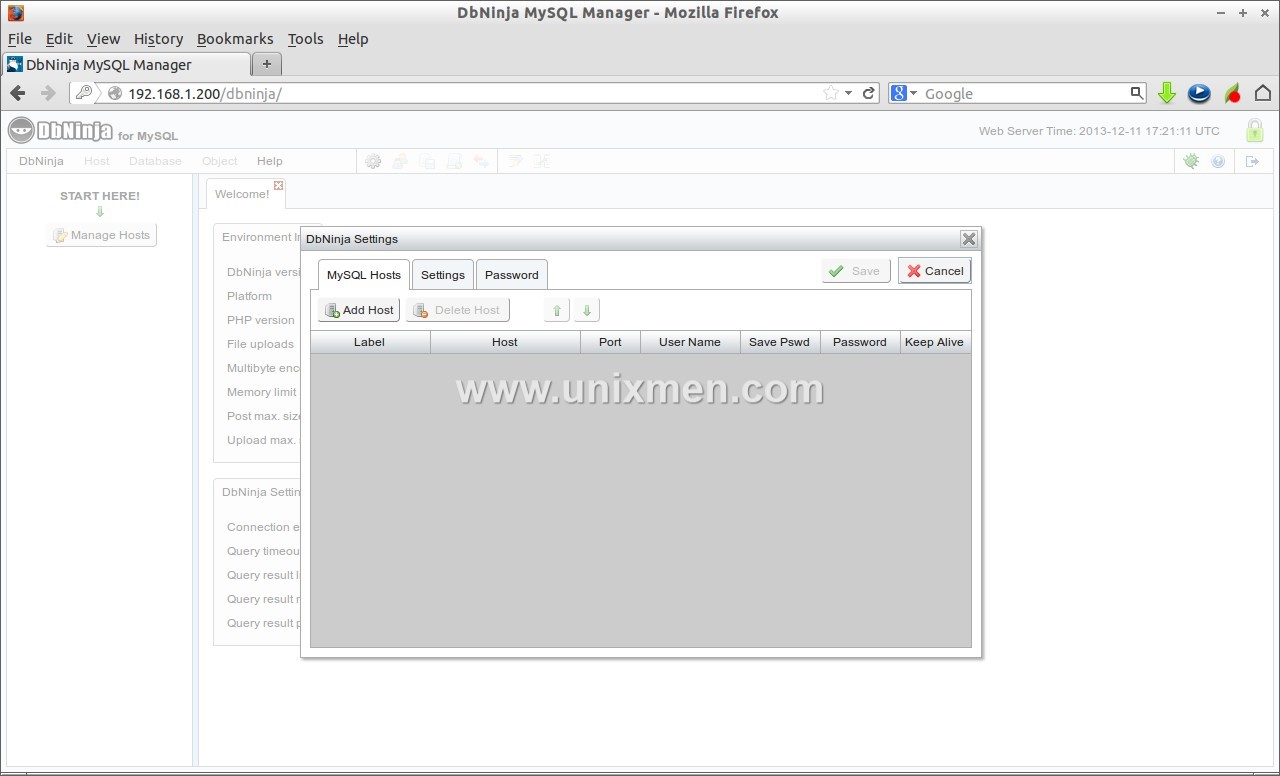Click the User Name column header
1280x776 pixels.
coord(690,342)
